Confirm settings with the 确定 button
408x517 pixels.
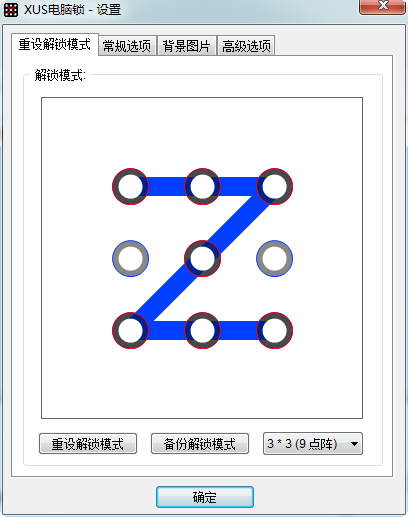pyautogui.click(x=205, y=497)
